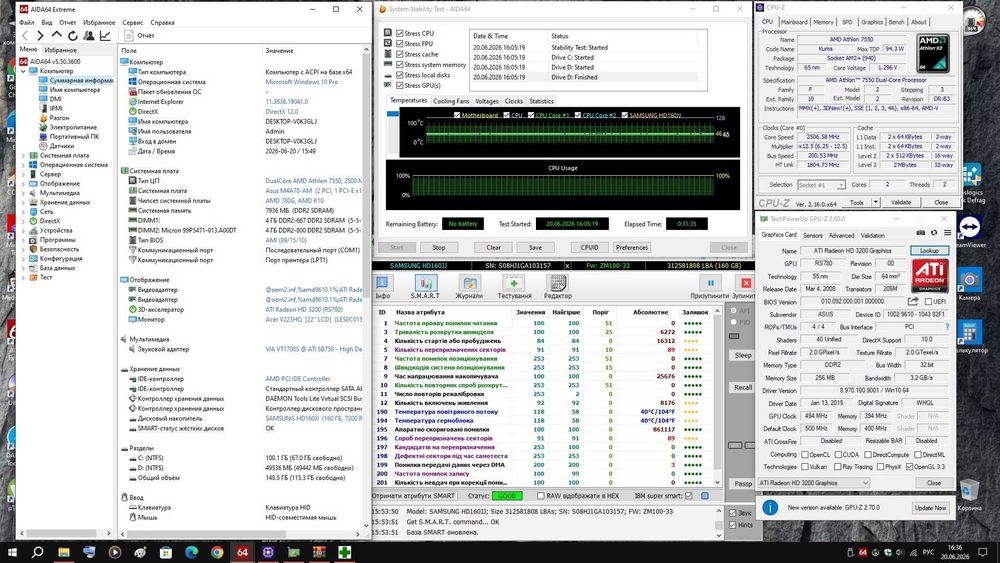Go forward in AIDA64 navigation toolbar
1000x563 pixels.
(40, 36)
